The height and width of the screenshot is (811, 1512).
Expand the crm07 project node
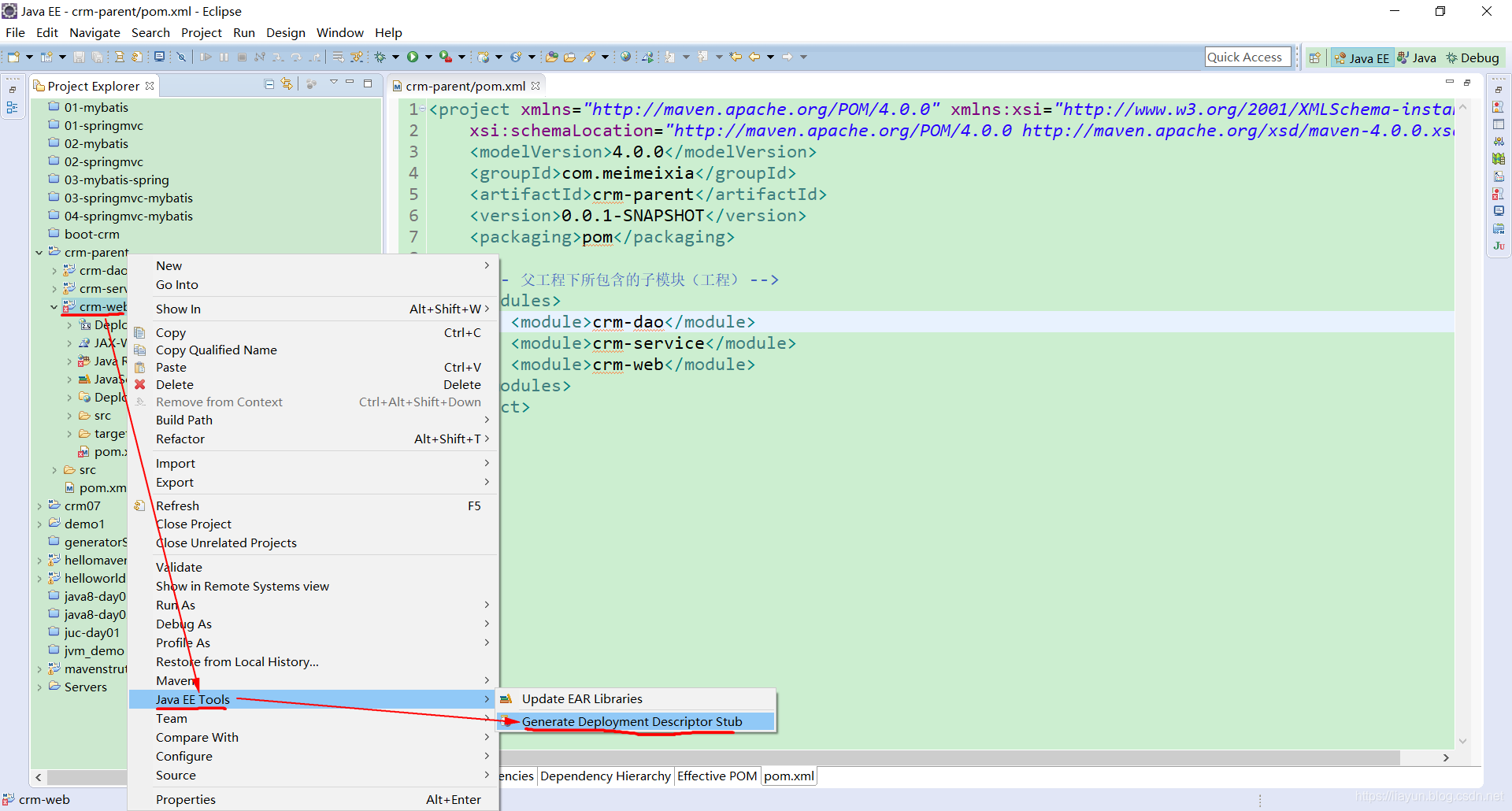click(39, 506)
